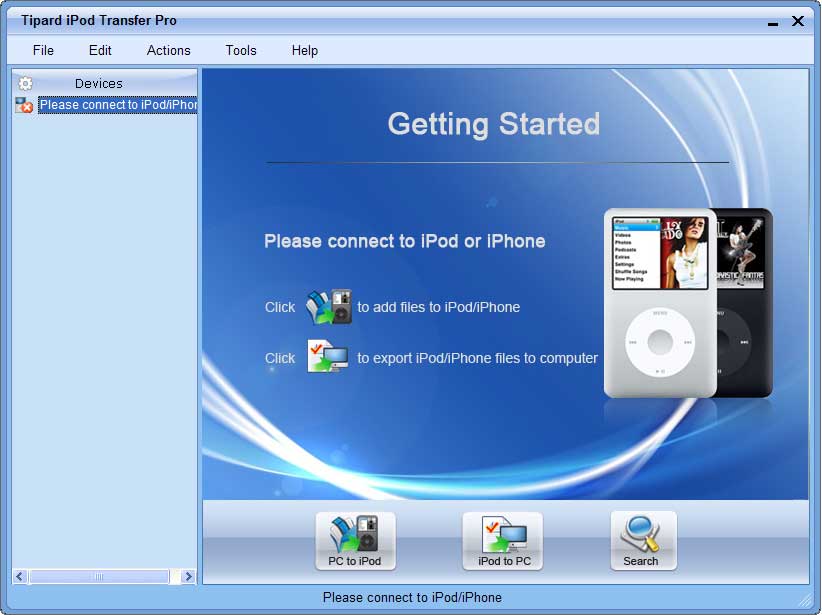822x615 pixels.
Task: Click the black iPod classic image
Action: pos(745,303)
